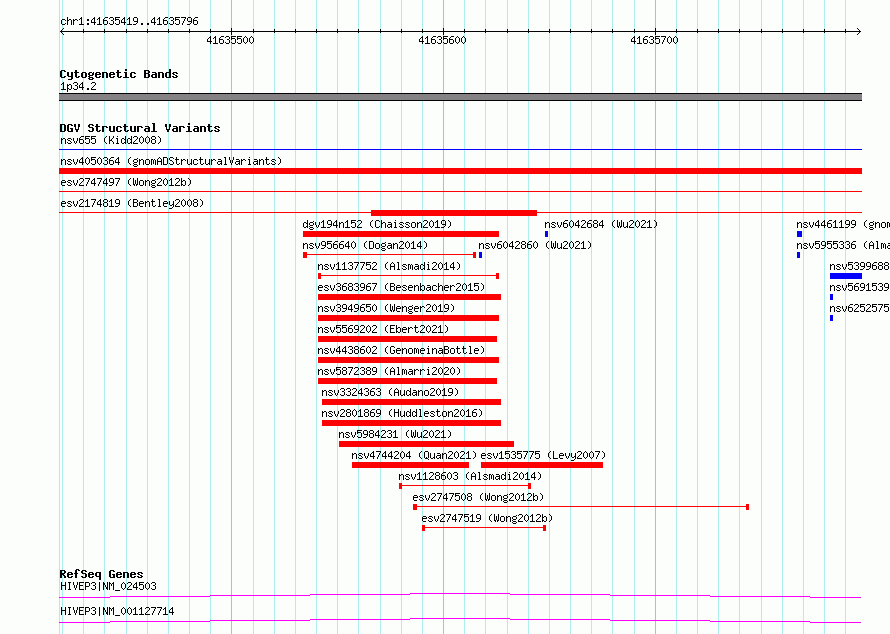Open variant nsv5569202 (Ebert2021)
The width and height of the screenshot is (890, 634).
(x=383, y=329)
